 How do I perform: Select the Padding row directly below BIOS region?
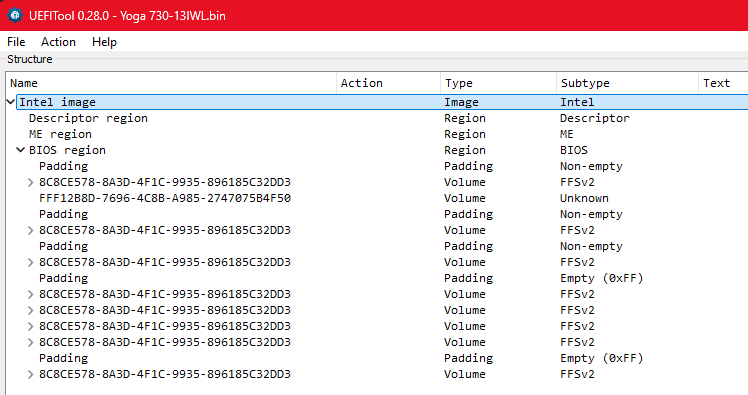tap(63, 166)
